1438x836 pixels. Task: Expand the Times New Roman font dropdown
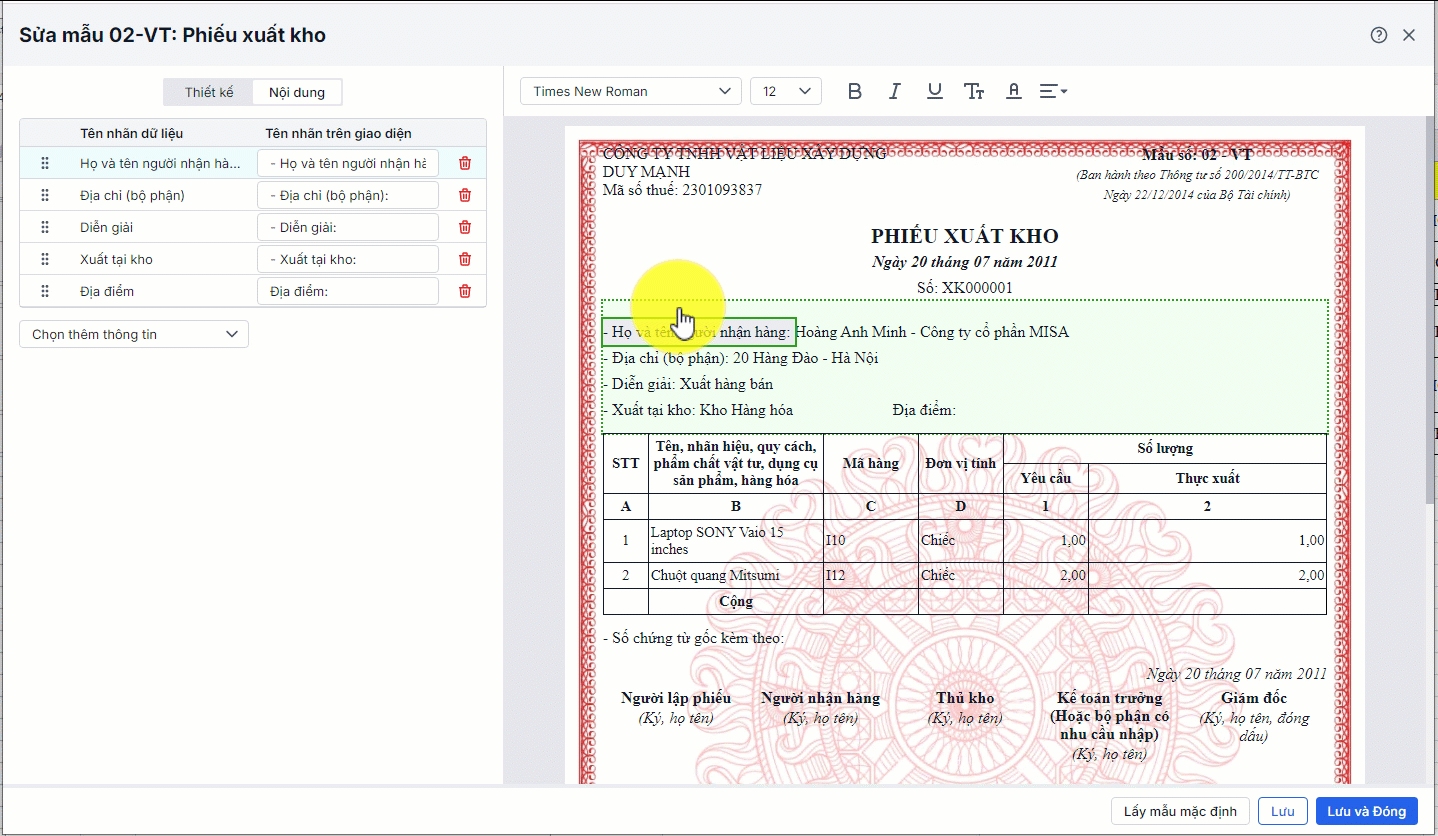tap(630, 91)
